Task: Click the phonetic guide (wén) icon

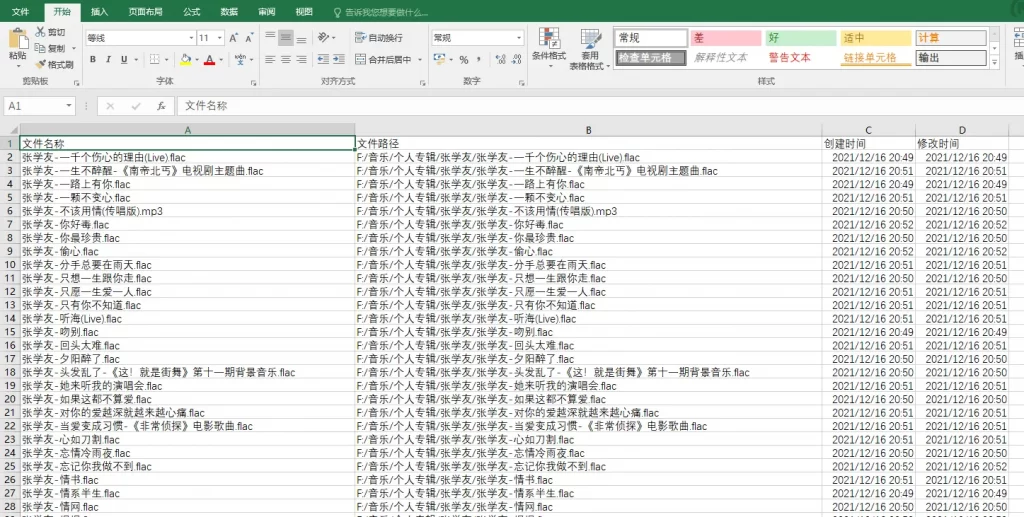Action: 240,59
